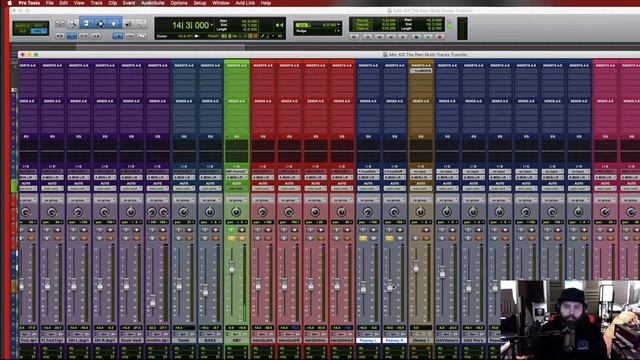The width and height of the screenshot is (640, 360).
Task: Click the Stop transport button
Action: pyautogui.click(x=416, y=37)
